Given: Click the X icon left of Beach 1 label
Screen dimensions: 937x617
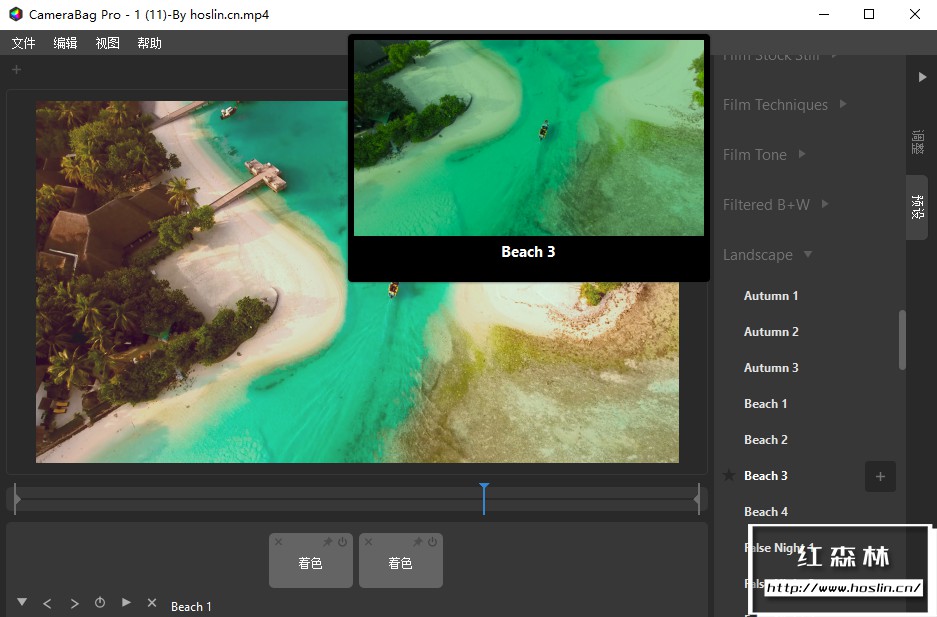Looking at the screenshot, I should (x=152, y=603).
